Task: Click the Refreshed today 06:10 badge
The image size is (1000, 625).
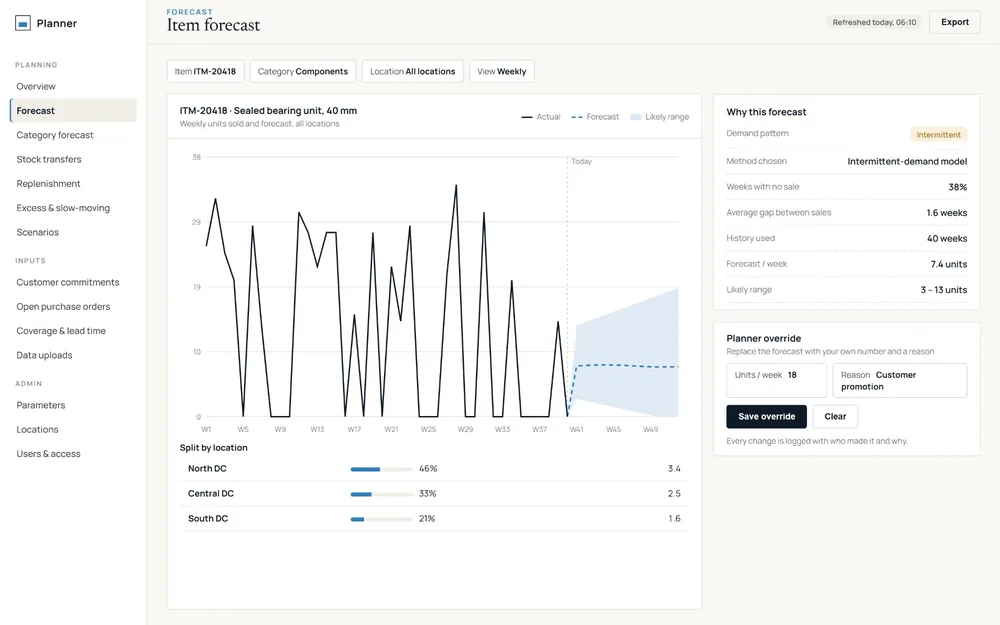Action: point(874,22)
